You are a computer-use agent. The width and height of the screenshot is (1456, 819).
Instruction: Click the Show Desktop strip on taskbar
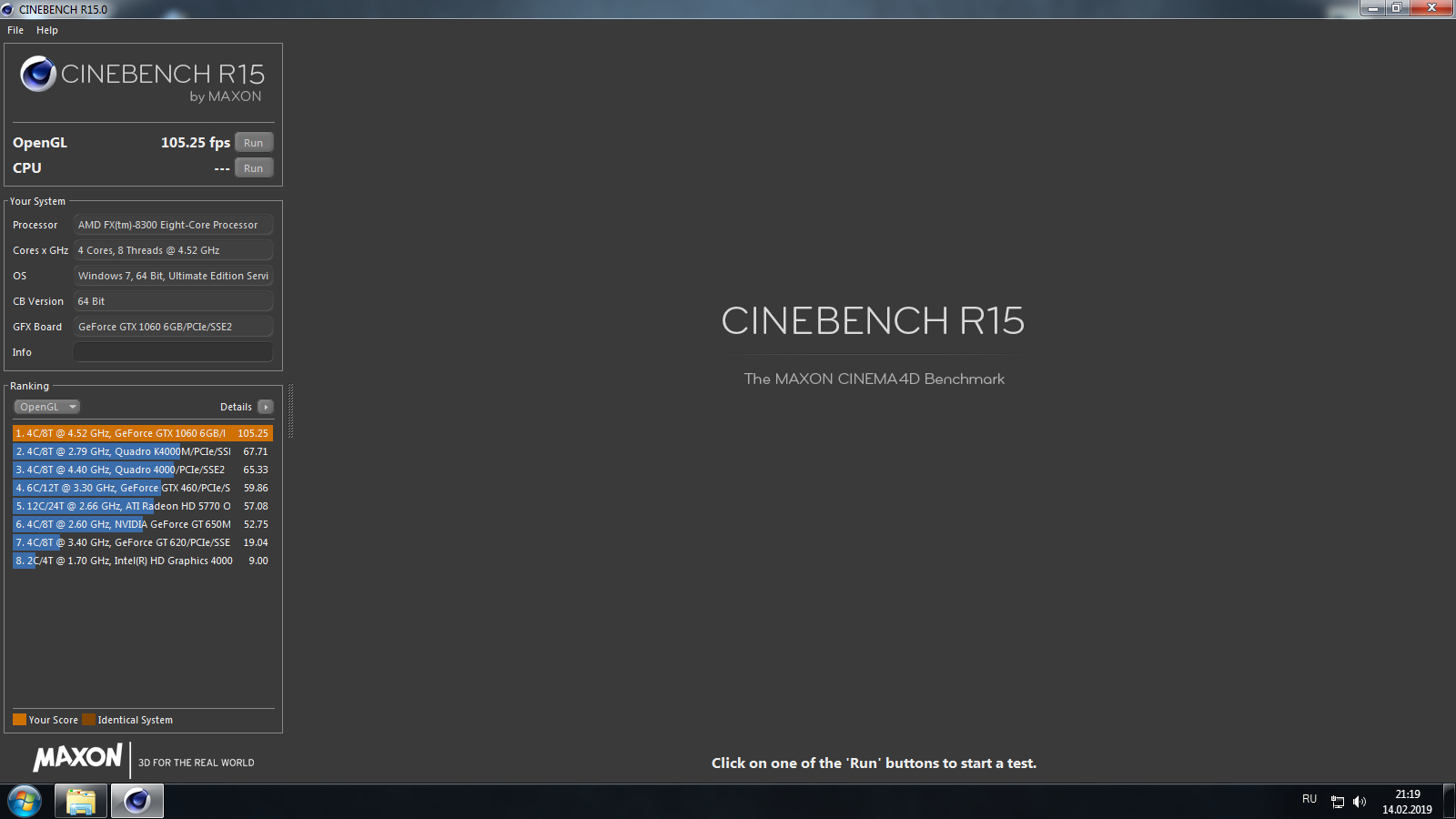(1449, 802)
